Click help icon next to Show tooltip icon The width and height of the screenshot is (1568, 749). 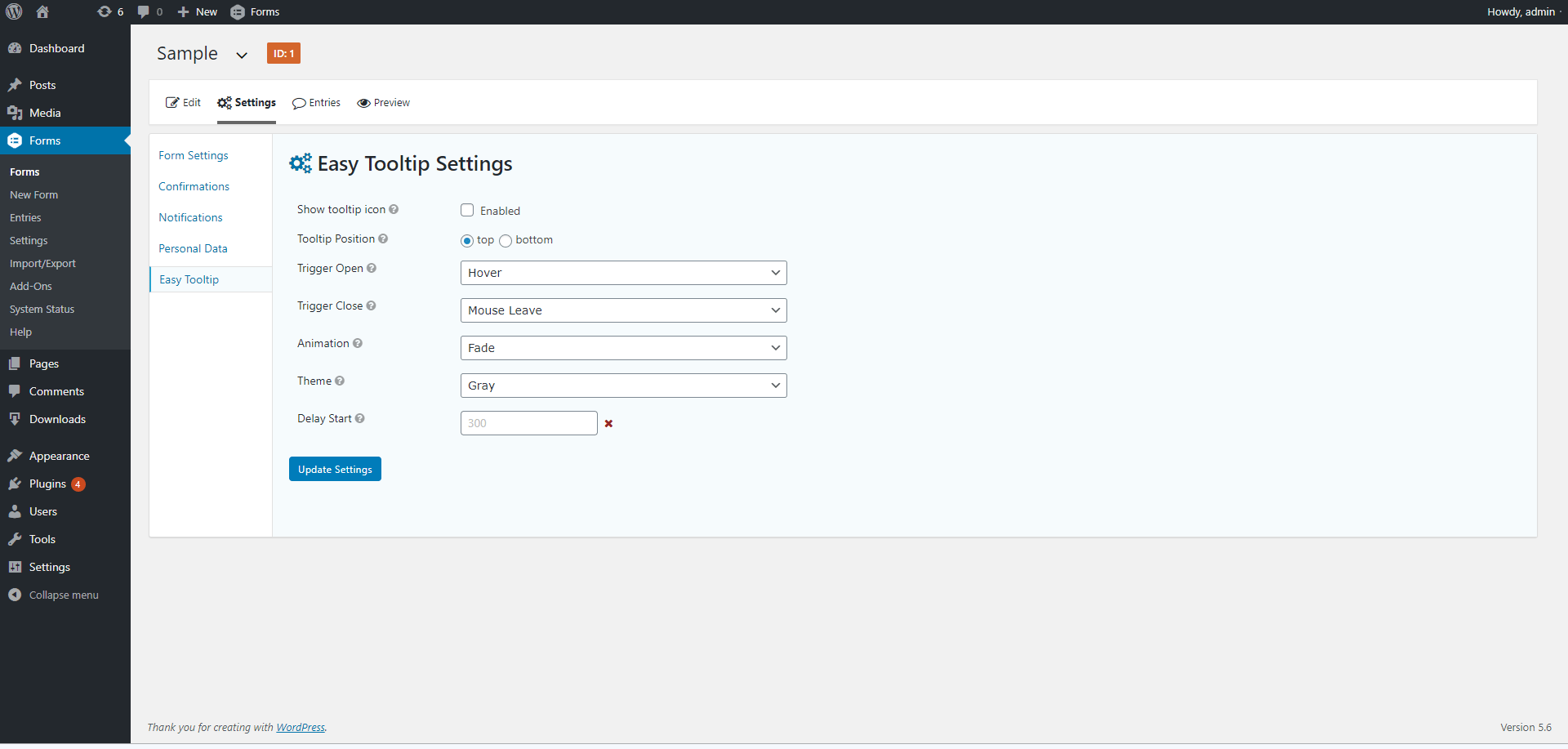(x=394, y=209)
